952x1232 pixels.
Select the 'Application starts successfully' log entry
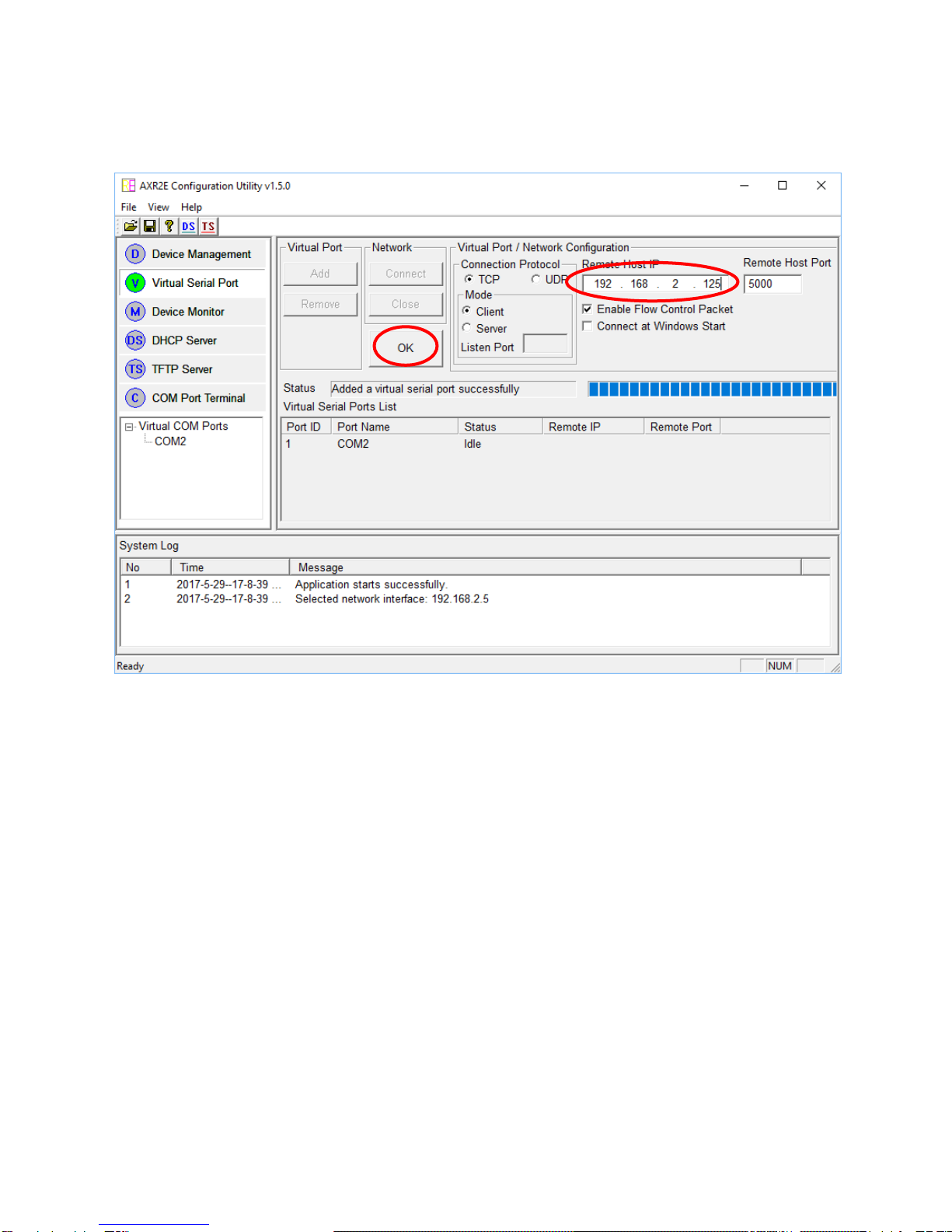[x=475, y=585]
